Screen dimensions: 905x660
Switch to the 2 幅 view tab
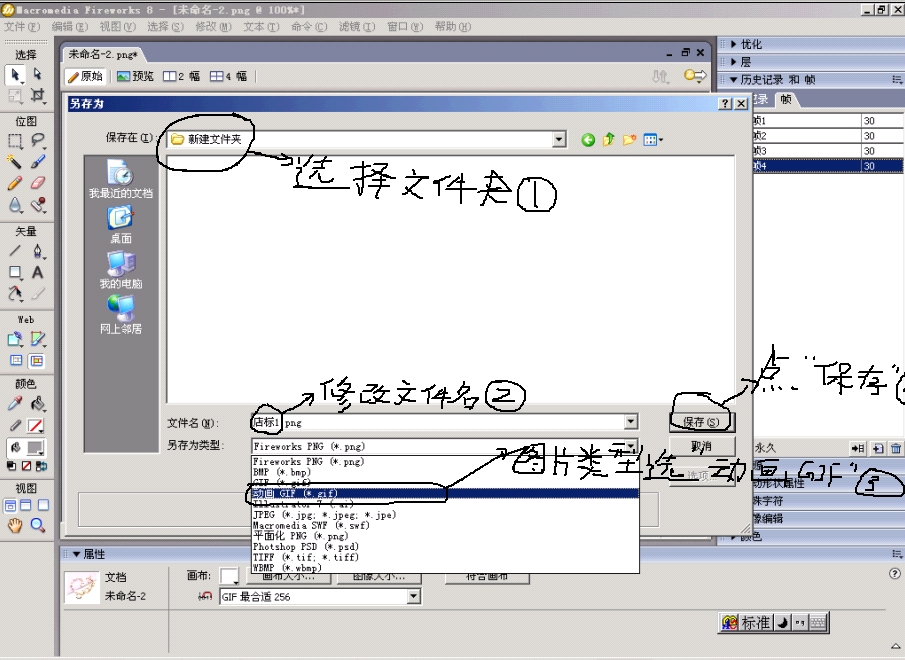[181, 76]
